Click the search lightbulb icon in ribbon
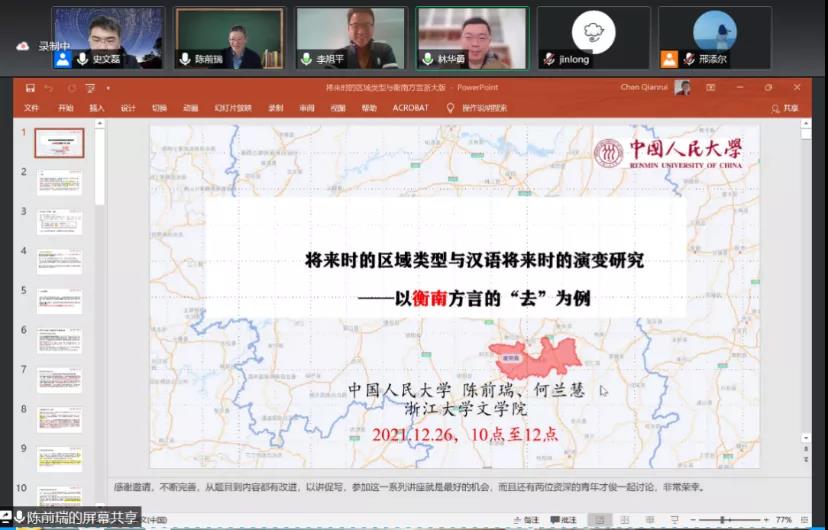Image resolution: width=828 pixels, height=530 pixels. pyautogui.click(x=450, y=108)
